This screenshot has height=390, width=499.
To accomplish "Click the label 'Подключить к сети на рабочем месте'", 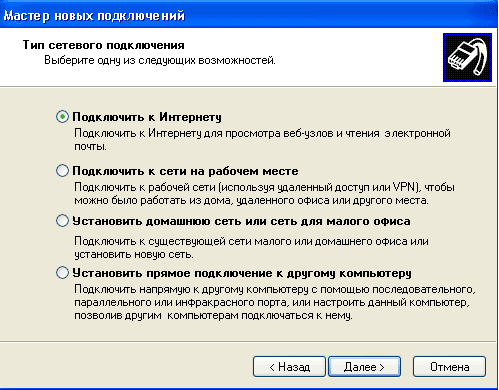I will 185,171.
